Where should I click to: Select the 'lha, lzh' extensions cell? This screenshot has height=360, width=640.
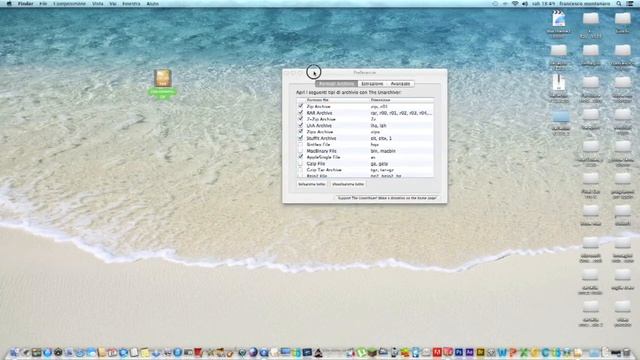[x=378, y=126]
